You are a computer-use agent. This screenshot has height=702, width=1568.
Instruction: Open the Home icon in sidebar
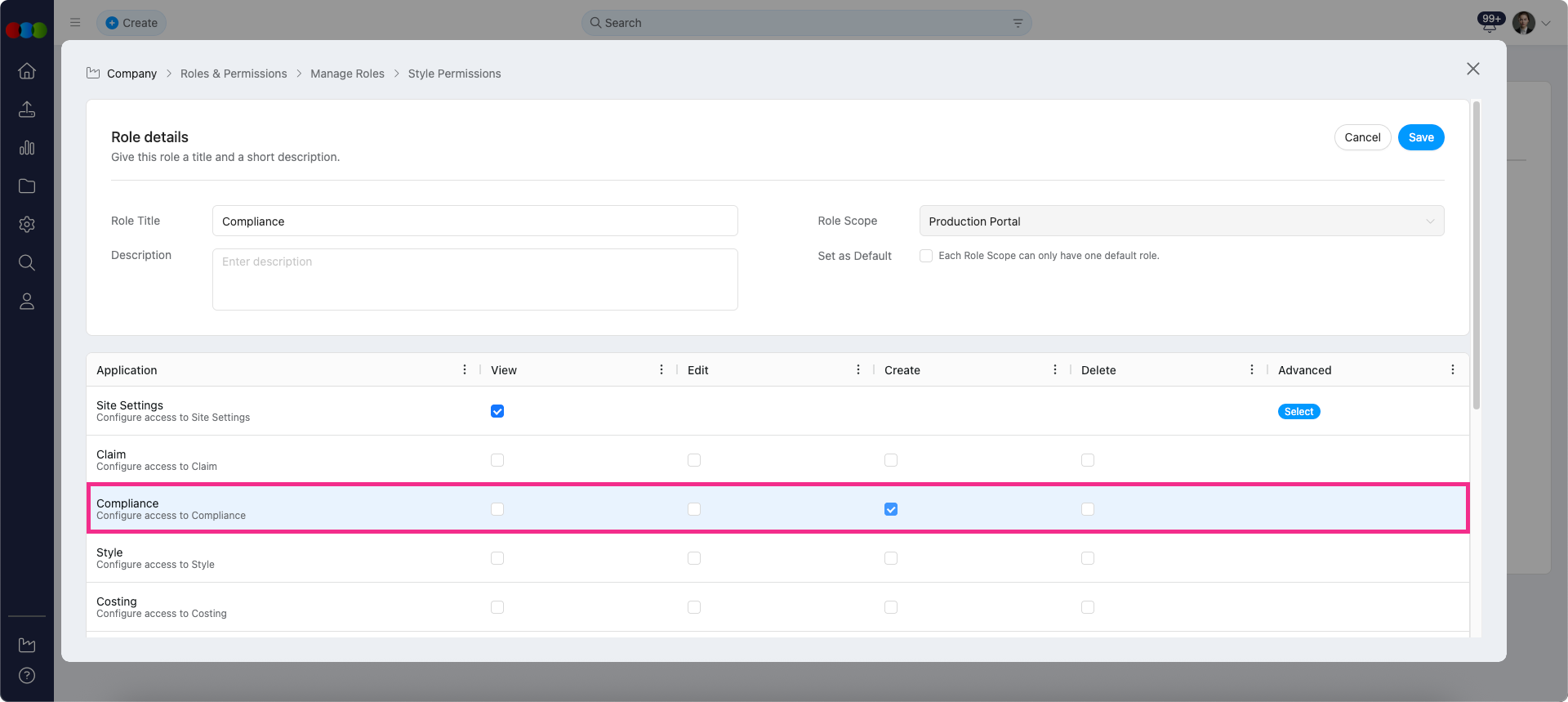click(27, 71)
